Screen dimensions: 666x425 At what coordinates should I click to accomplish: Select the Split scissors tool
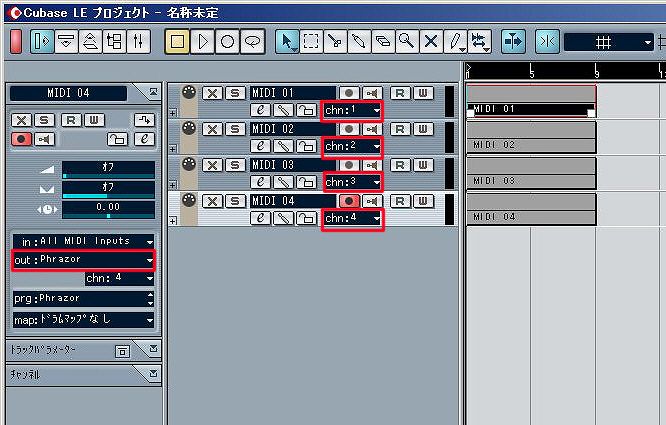pyautogui.click(x=335, y=42)
